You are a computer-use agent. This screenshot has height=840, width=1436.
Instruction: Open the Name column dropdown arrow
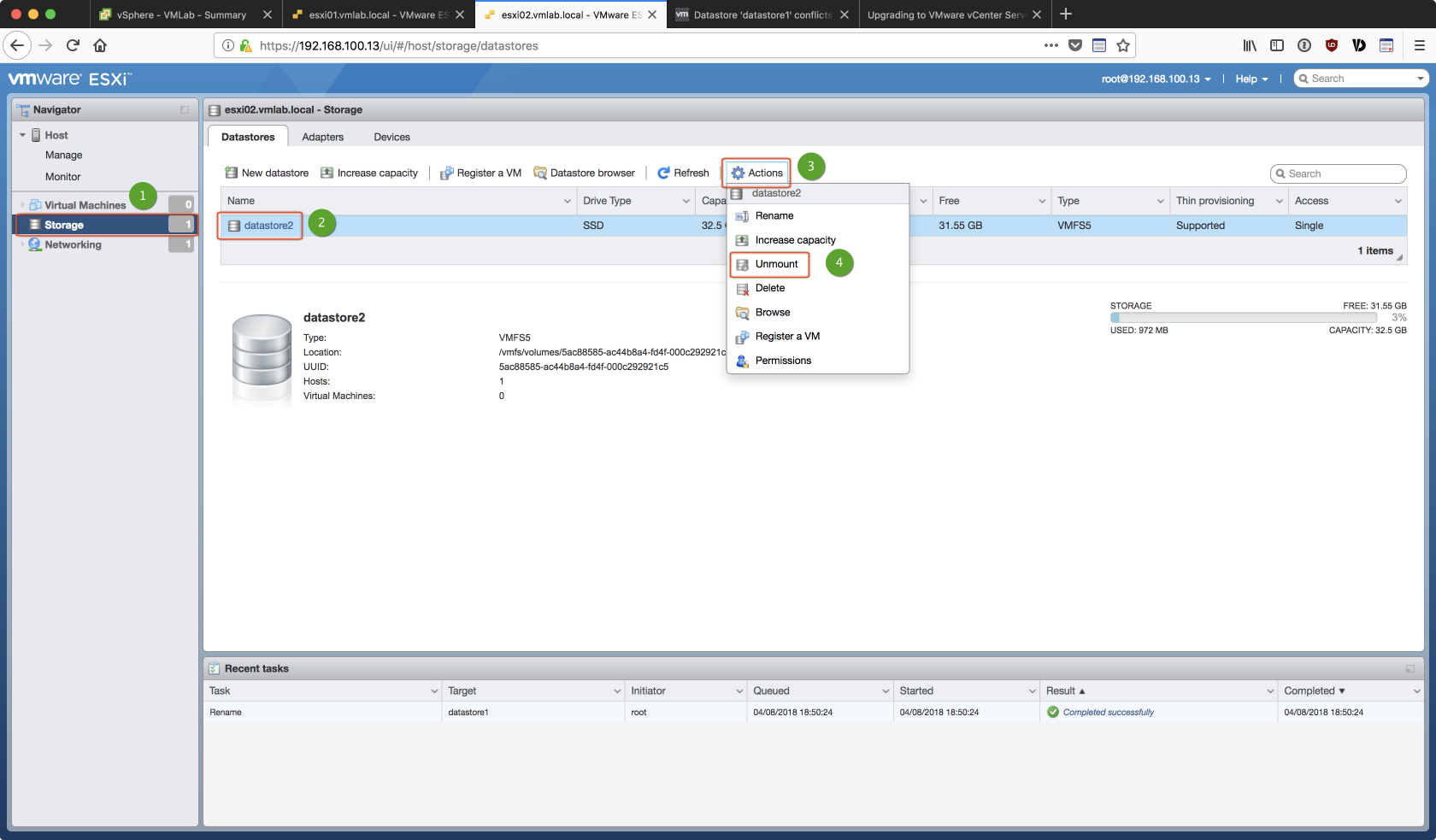(x=568, y=202)
